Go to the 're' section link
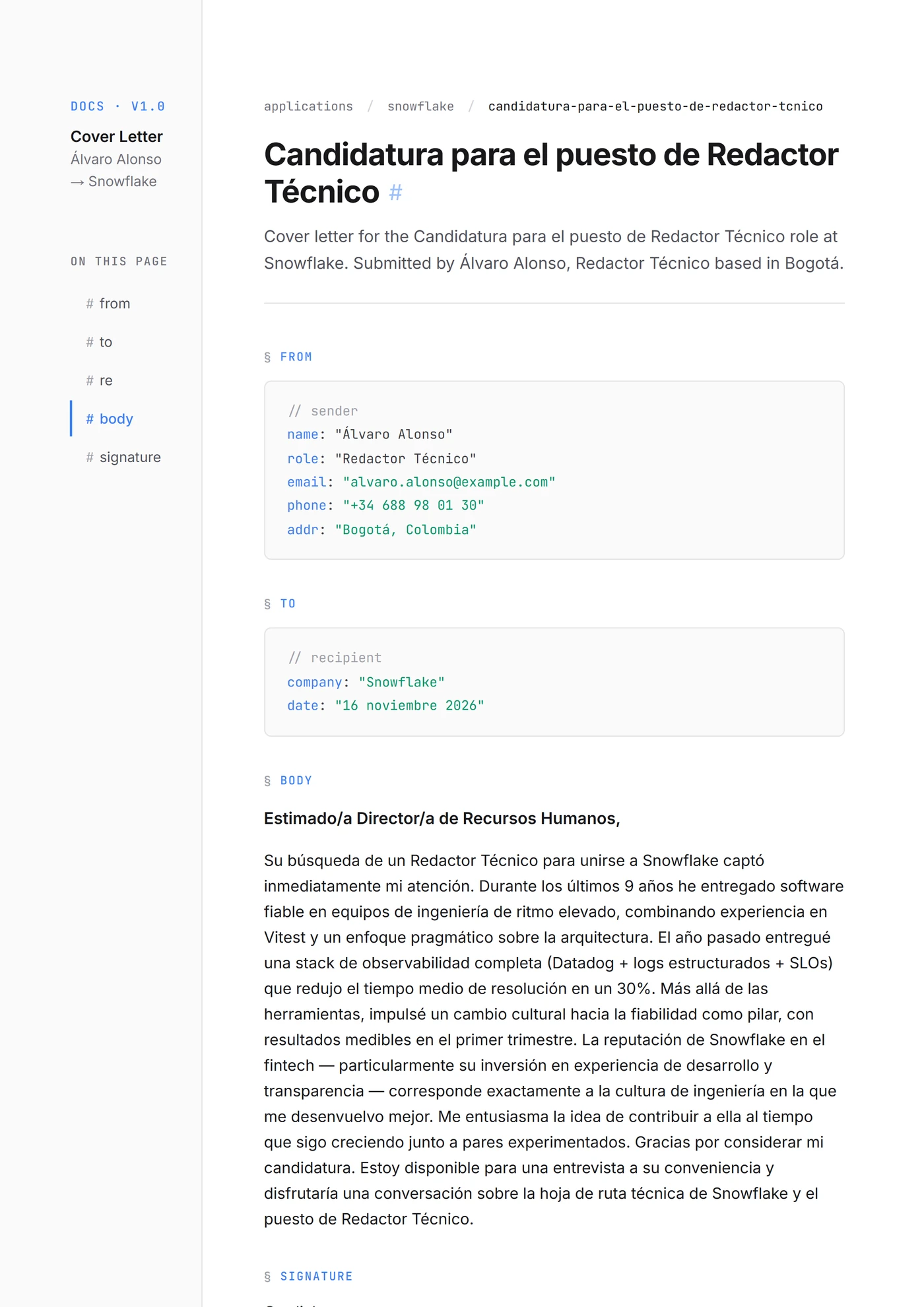Viewport: 924px width, 1307px height. click(x=99, y=380)
